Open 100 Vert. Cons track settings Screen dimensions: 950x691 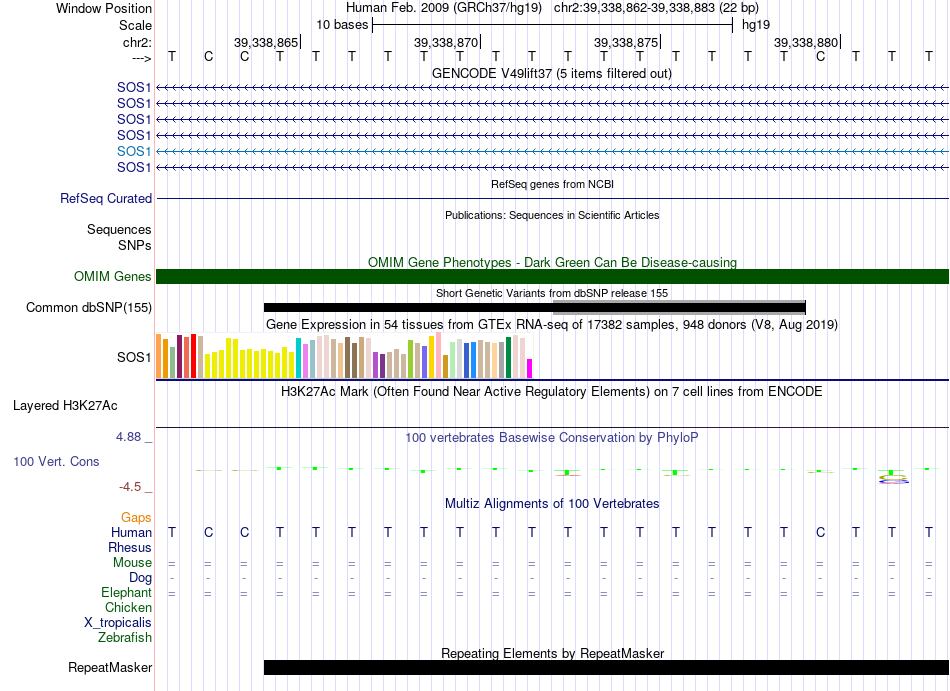coord(56,461)
